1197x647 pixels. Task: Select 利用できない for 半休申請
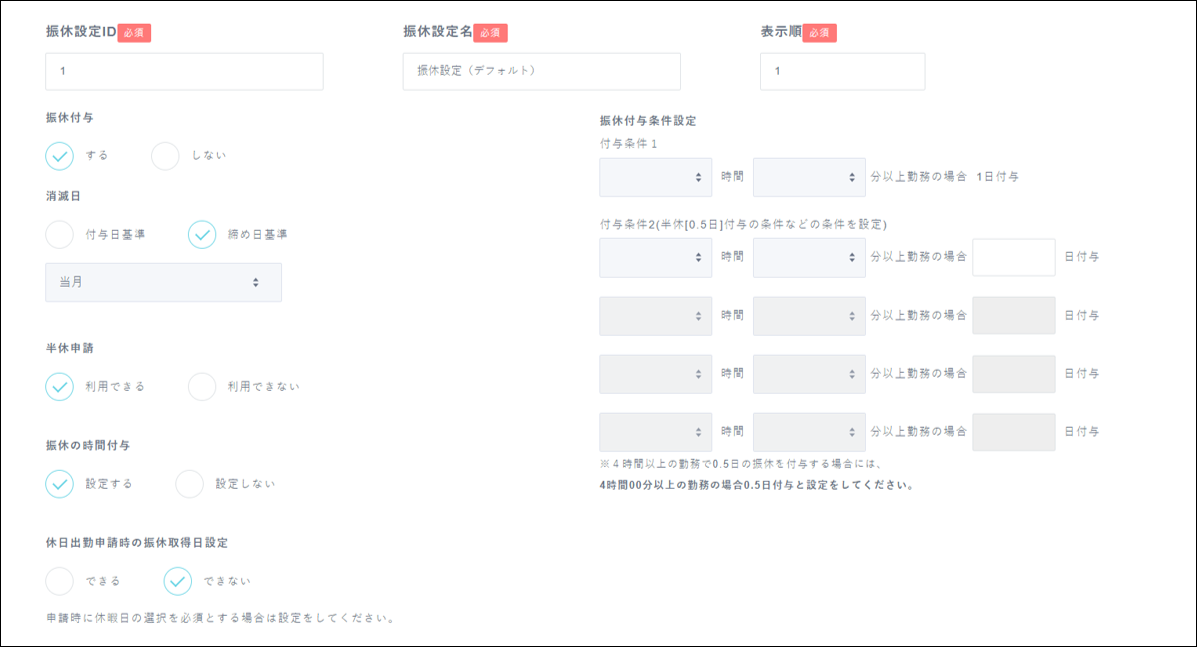pyautogui.click(x=201, y=386)
